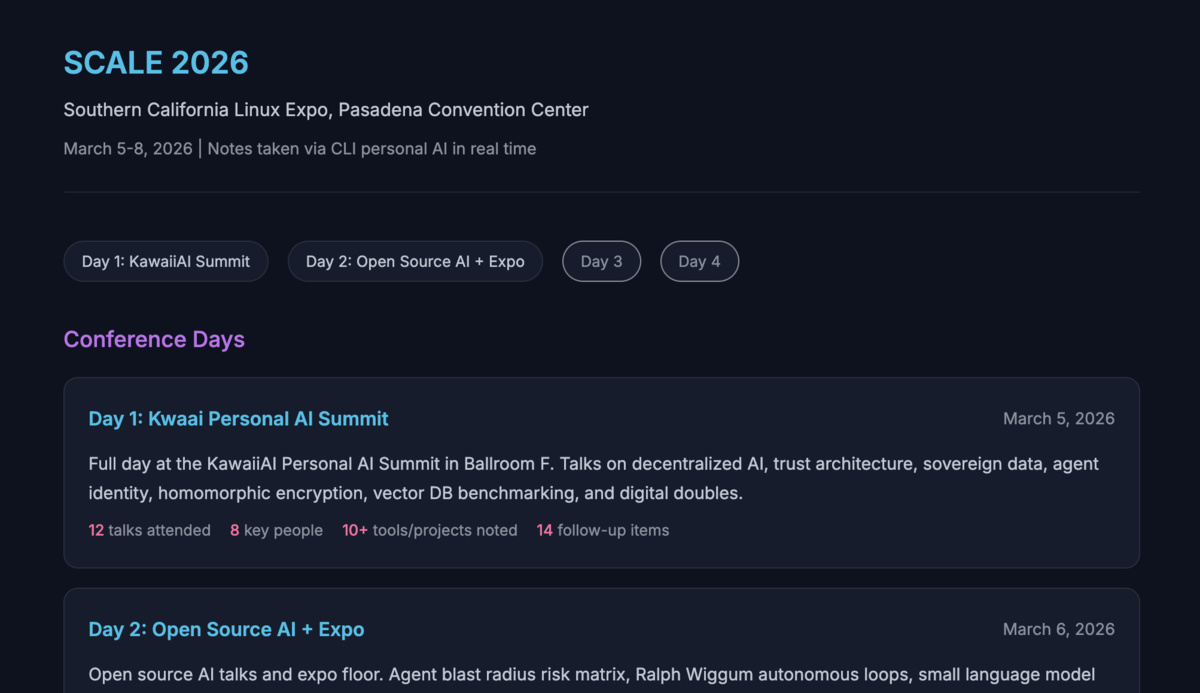Screen dimensions: 1200x693
Task: Click the March 6, 2026 card date
Action: pyautogui.click(x=1058, y=629)
